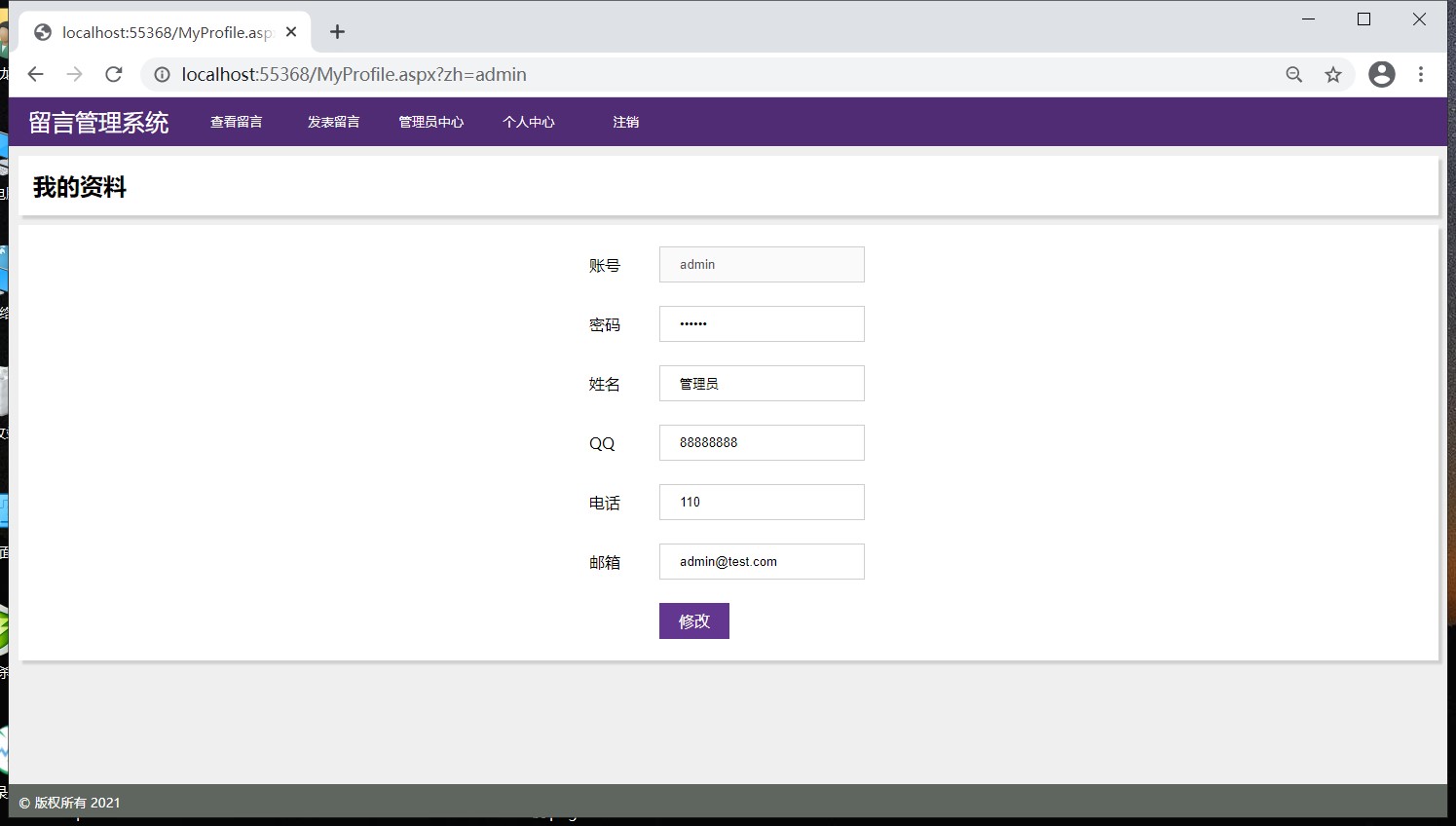Image resolution: width=1456 pixels, height=826 pixels.
Task: Click the QQ number field
Action: click(762, 443)
